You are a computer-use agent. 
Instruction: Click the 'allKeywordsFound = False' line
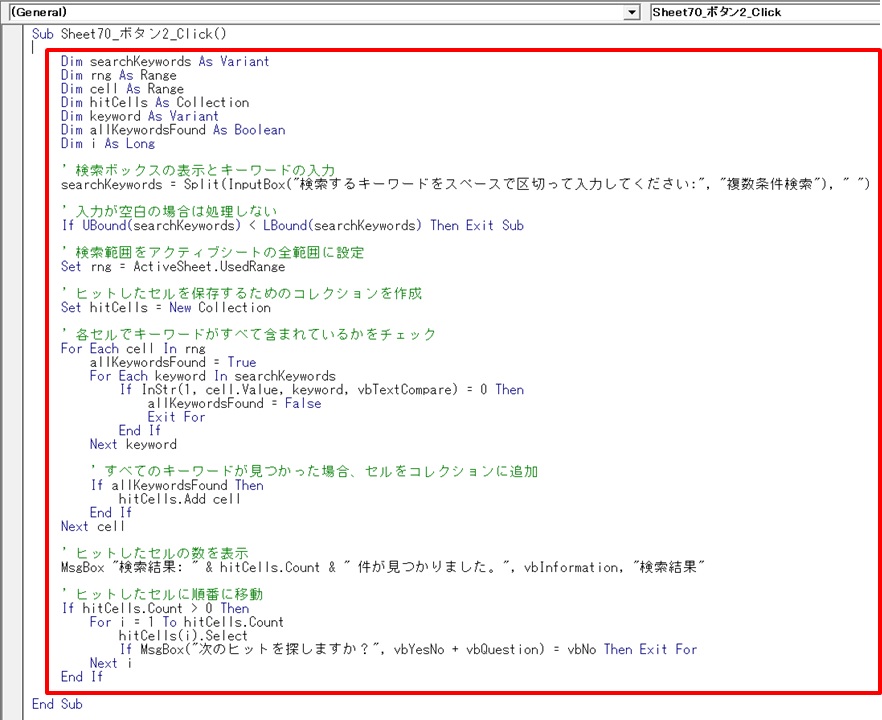click(235, 403)
